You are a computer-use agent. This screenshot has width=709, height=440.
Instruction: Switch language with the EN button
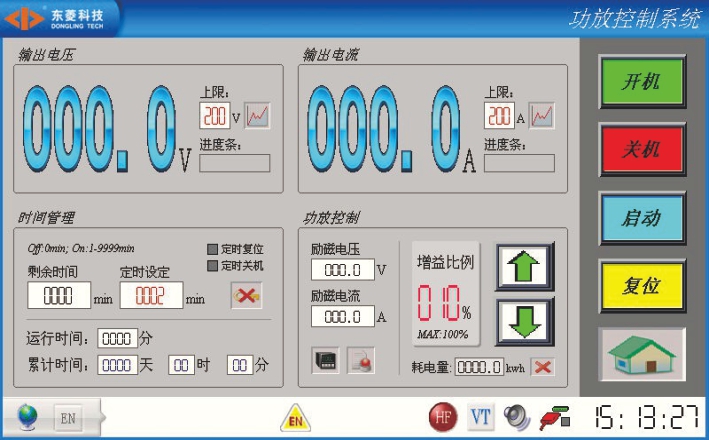68,416
